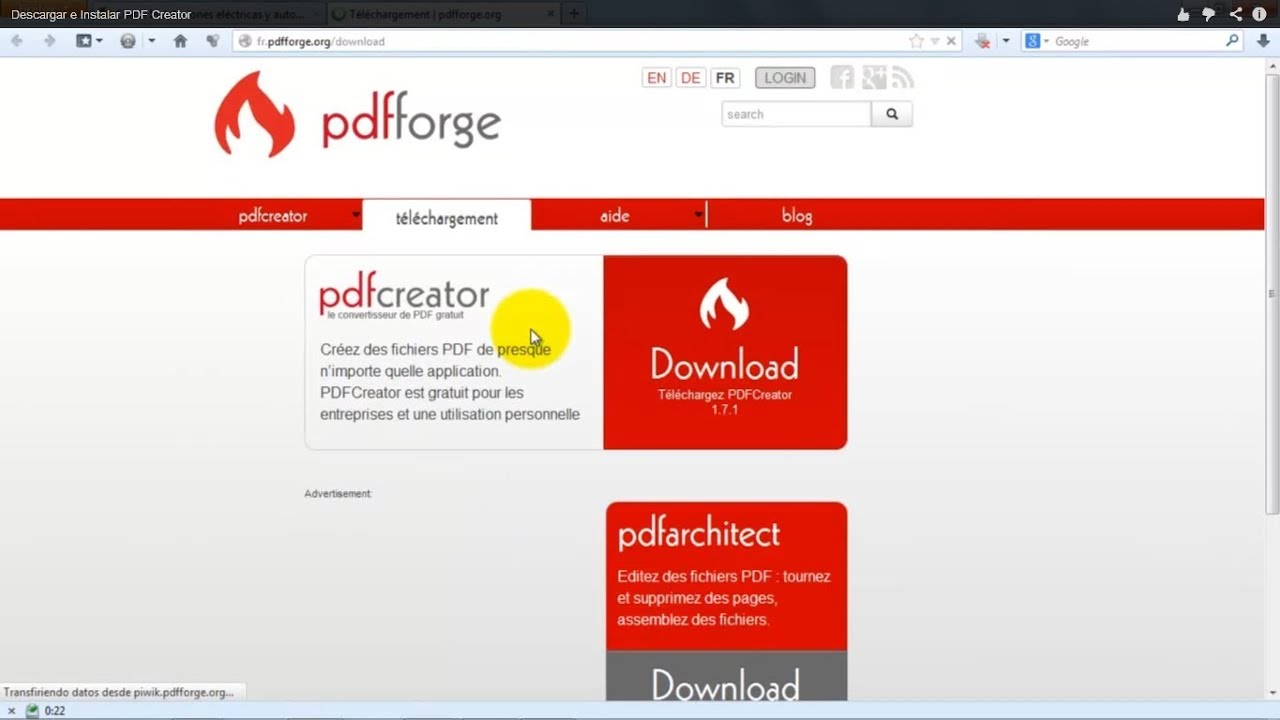1280x720 pixels.
Task: Click the browser forward arrow
Action: point(48,41)
